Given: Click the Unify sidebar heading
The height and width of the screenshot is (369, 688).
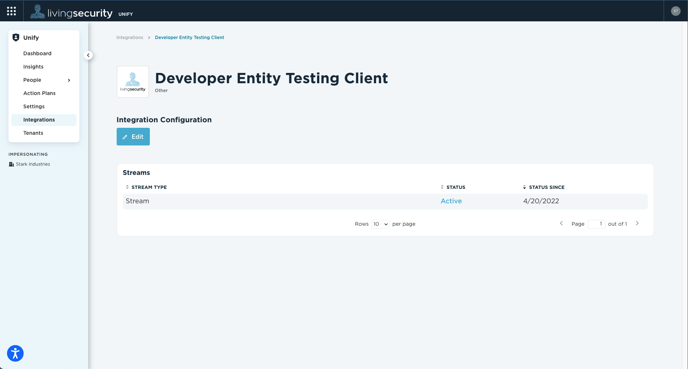Looking at the screenshot, I should pyautogui.click(x=31, y=38).
